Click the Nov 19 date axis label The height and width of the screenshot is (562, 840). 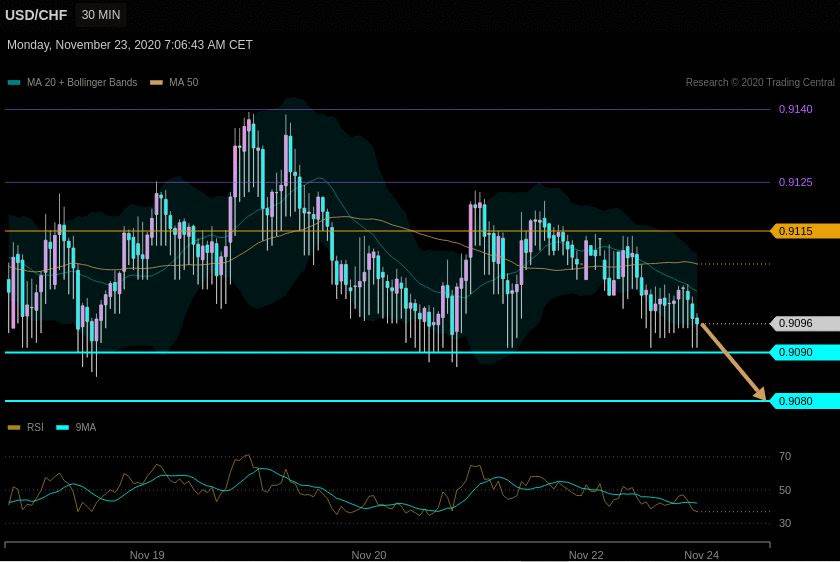147,555
